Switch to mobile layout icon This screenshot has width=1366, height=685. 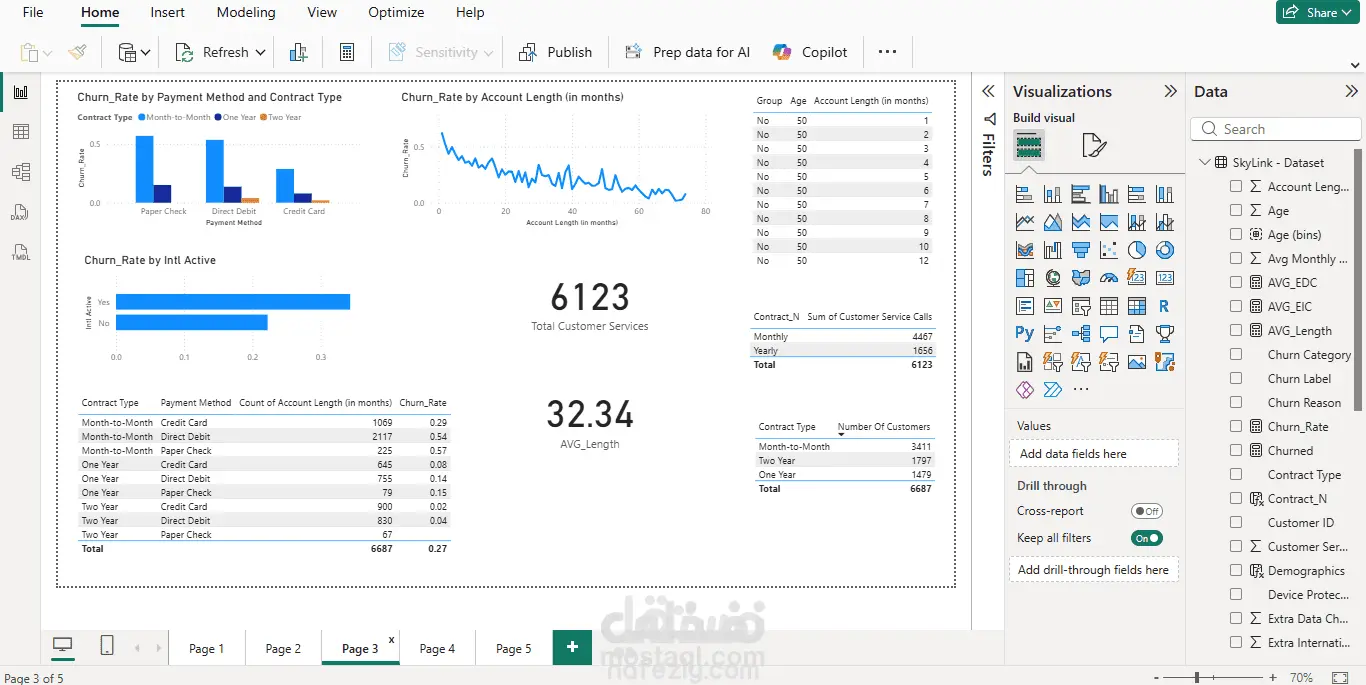click(x=107, y=647)
